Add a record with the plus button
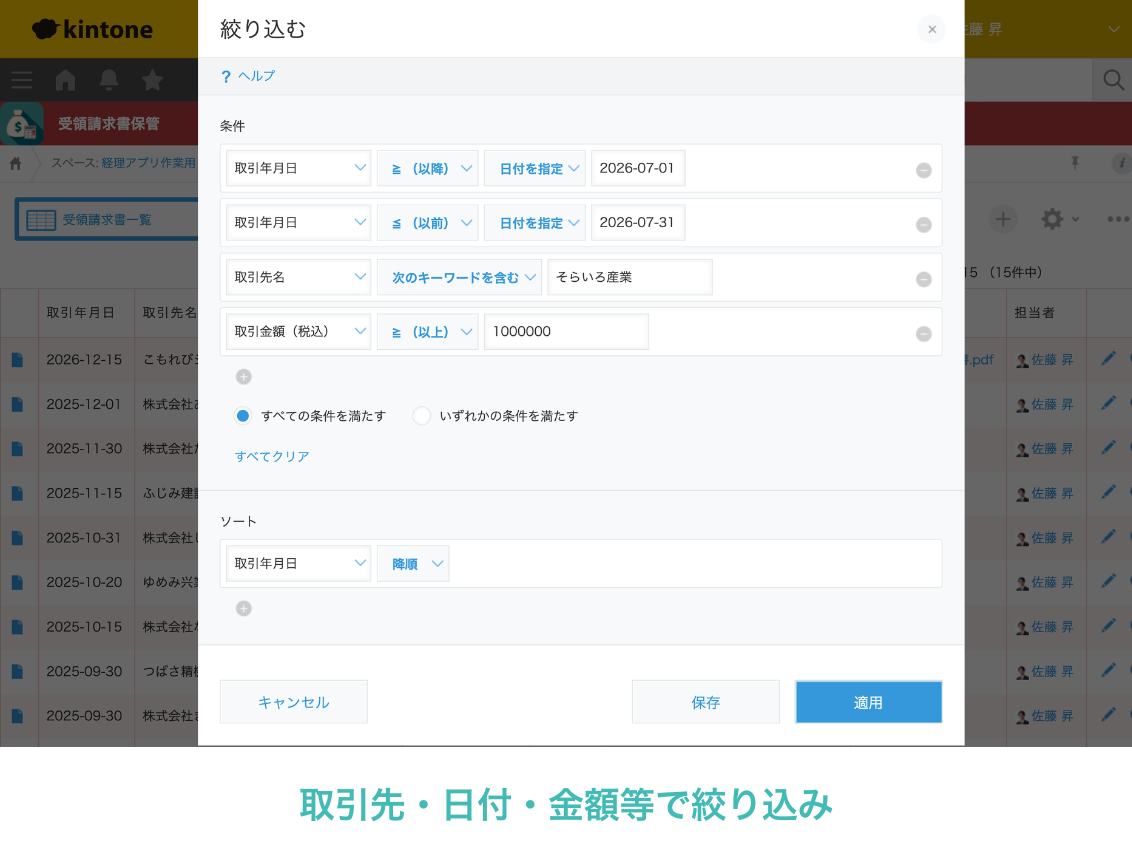The height and width of the screenshot is (844, 1132). pyautogui.click(x=1002, y=219)
